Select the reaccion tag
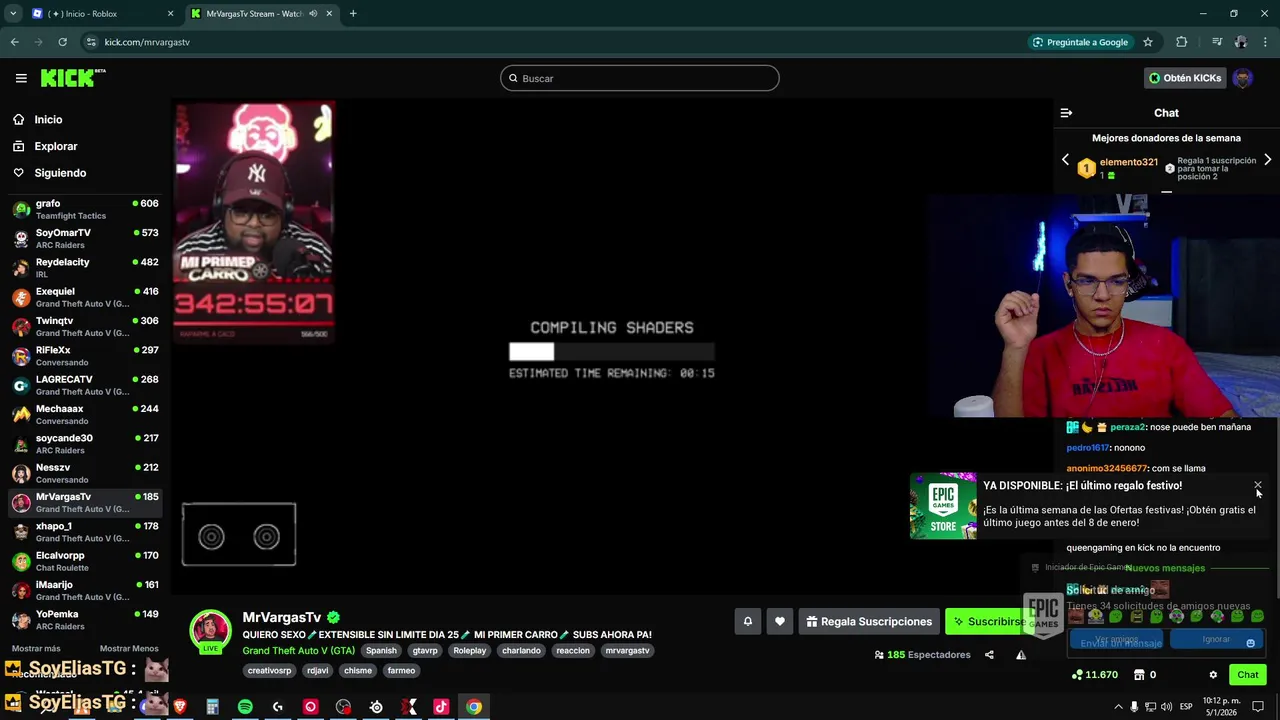Screen dimensions: 1280x720 click(573, 650)
